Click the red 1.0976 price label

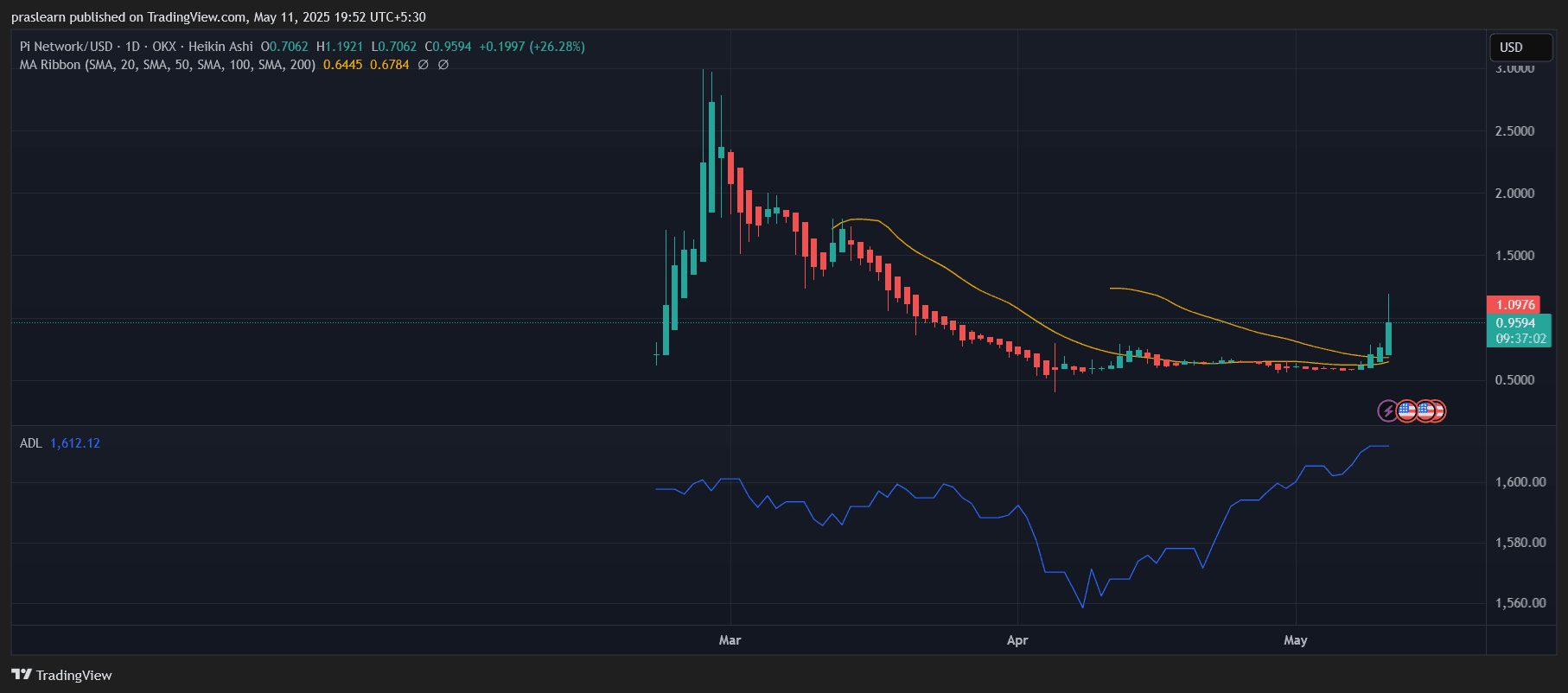pyautogui.click(x=1515, y=305)
